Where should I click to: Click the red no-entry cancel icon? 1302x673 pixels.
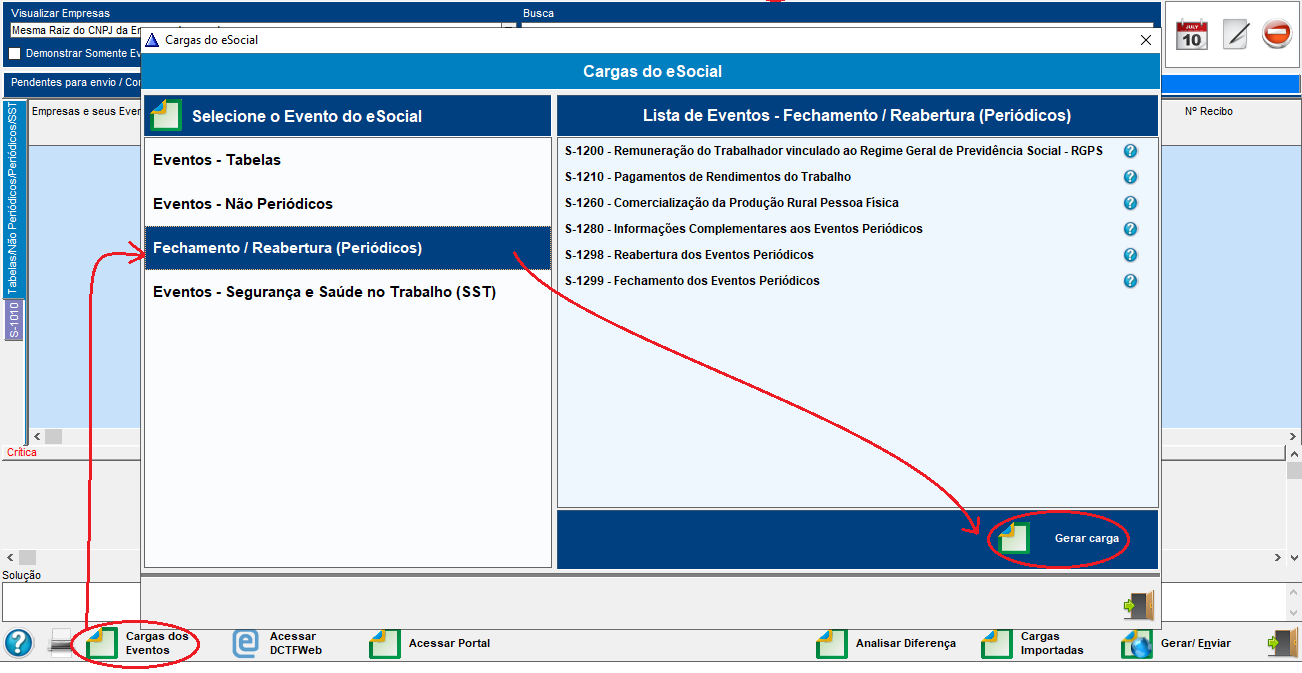(x=1277, y=34)
